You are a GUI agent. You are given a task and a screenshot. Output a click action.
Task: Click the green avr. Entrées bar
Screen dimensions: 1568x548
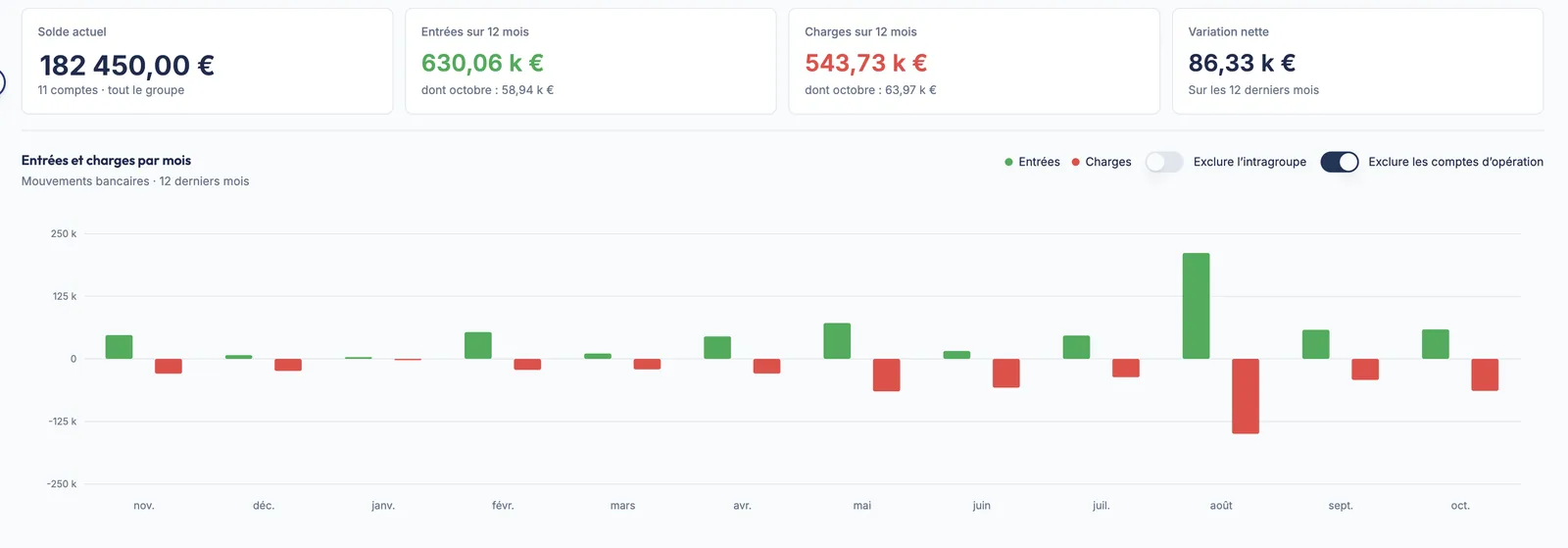point(717,347)
